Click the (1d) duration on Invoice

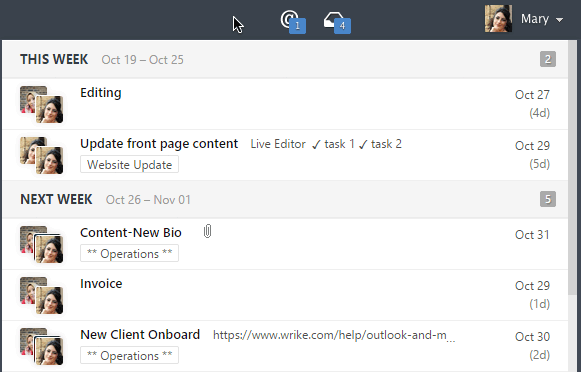click(x=540, y=304)
